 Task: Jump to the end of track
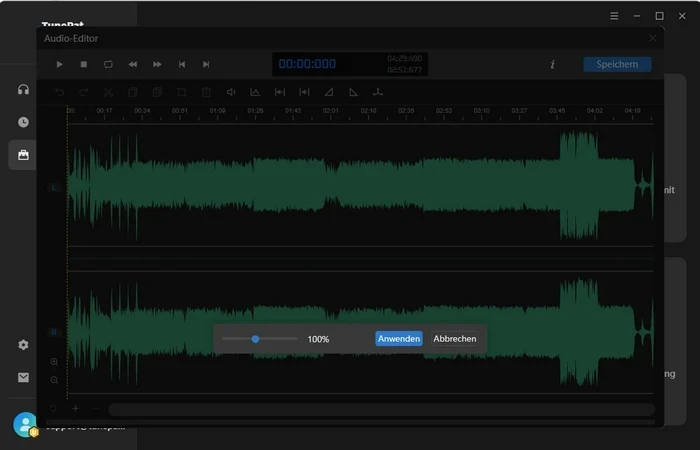pyautogui.click(x=206, y=64)
